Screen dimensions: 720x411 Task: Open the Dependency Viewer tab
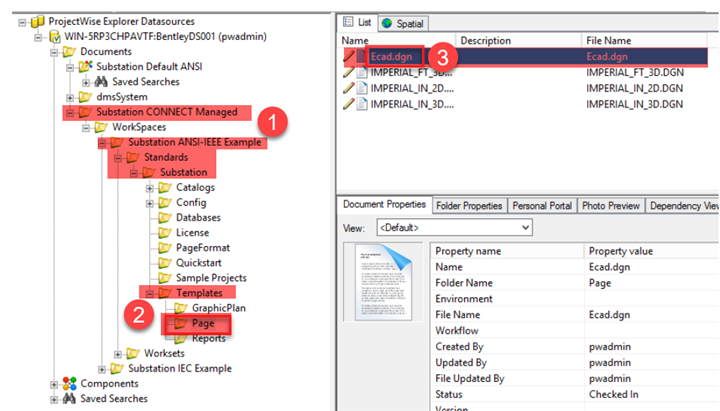point(682,206)
